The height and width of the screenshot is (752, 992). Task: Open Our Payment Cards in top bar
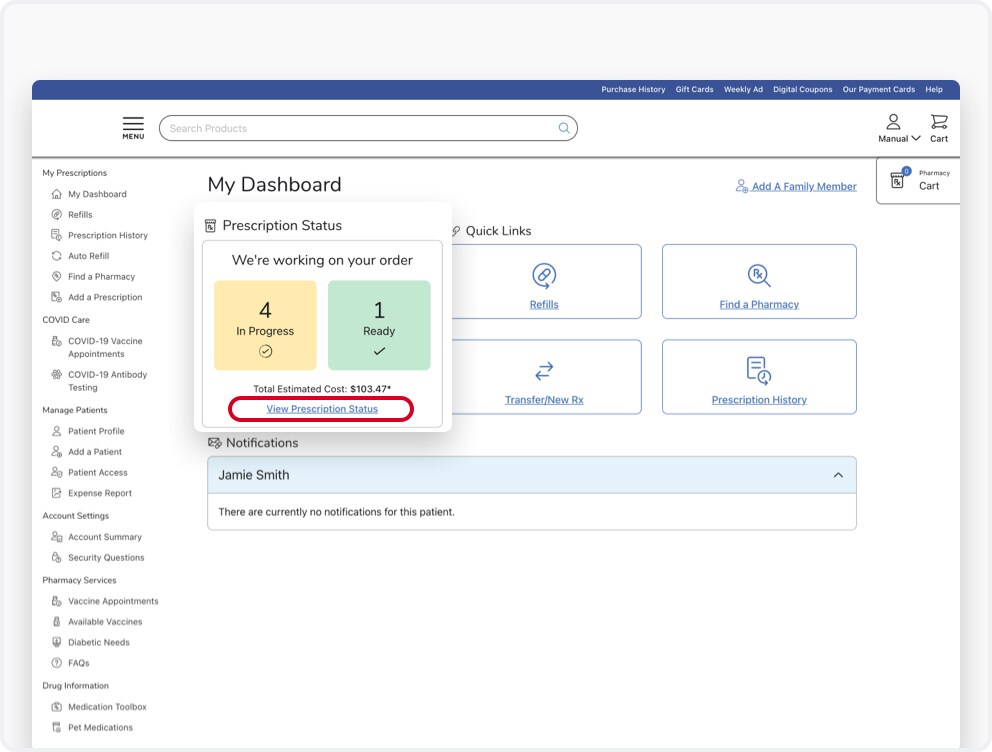[x=878, y=90]
